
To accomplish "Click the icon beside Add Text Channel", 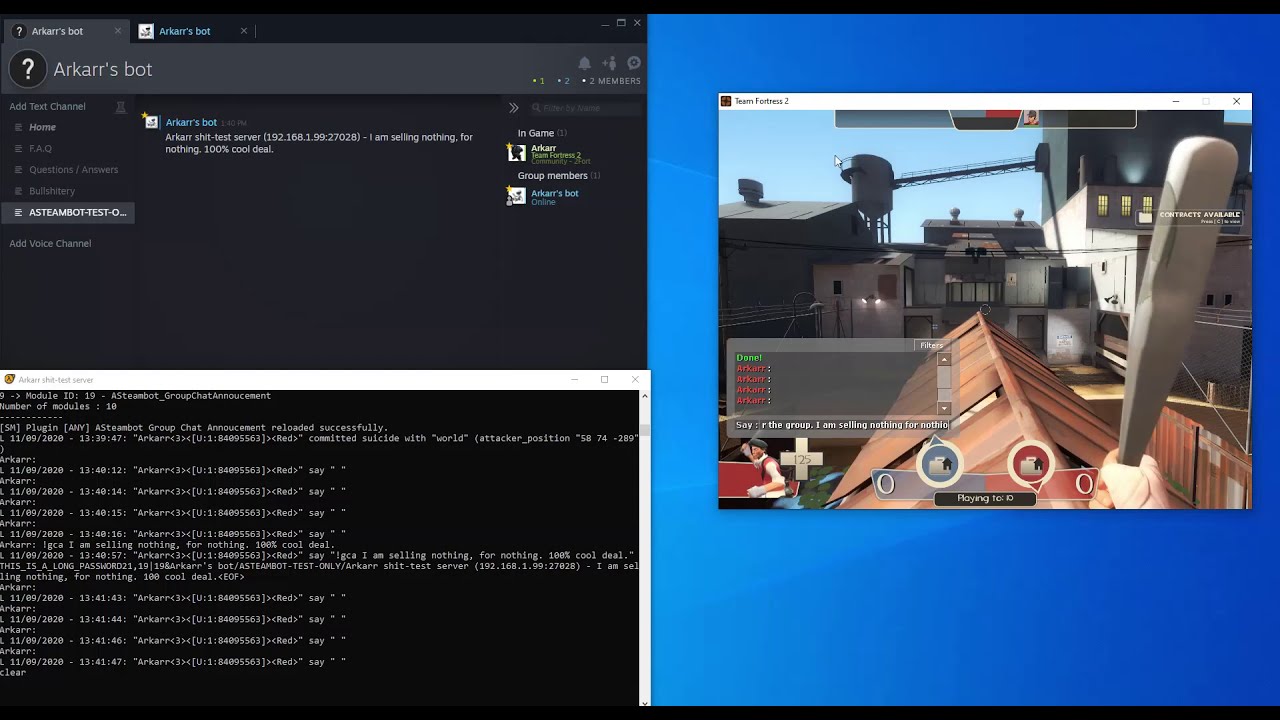I will click(121, 107).
